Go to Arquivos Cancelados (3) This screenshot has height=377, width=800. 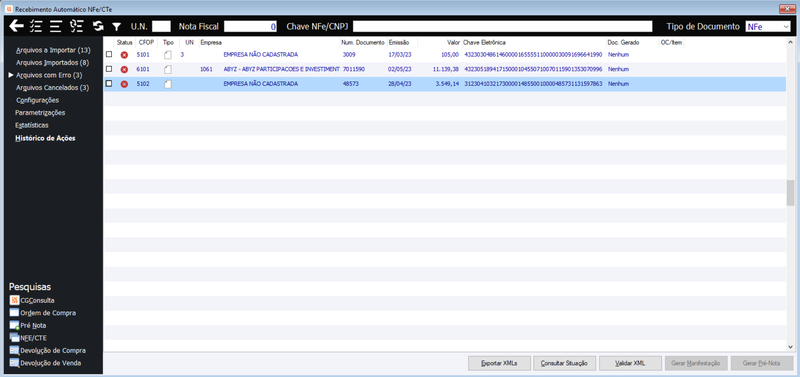[x=53, y=88]
